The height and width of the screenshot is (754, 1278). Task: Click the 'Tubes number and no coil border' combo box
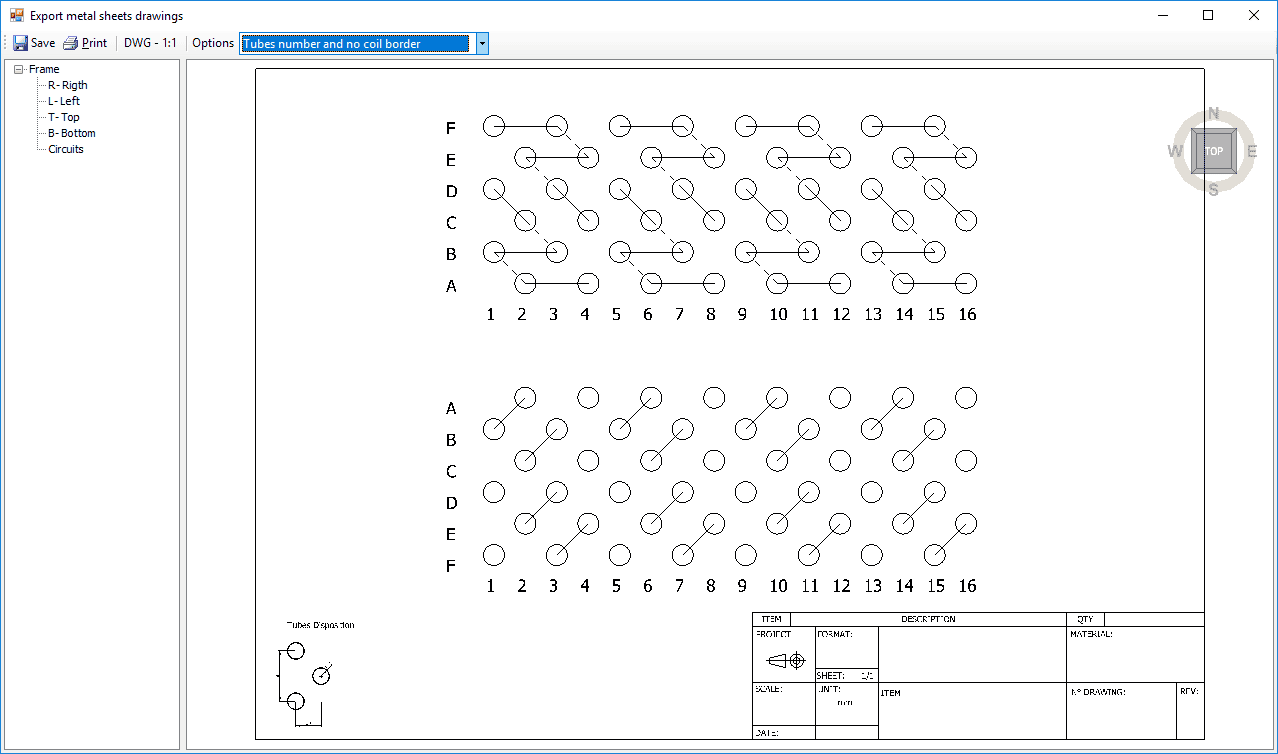(x=355, y=43)
